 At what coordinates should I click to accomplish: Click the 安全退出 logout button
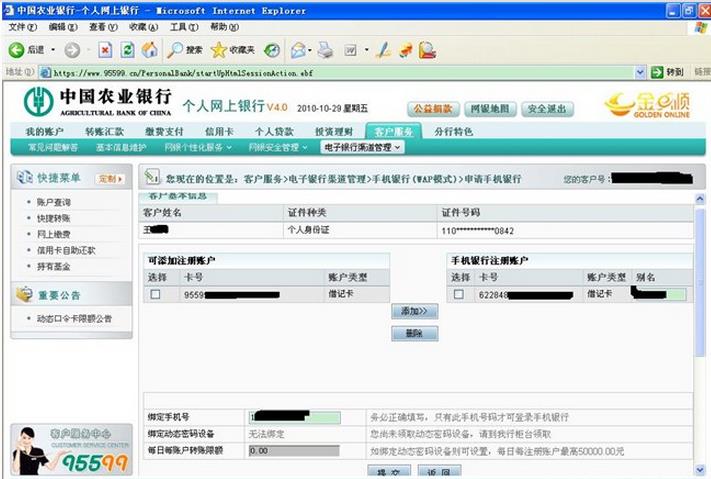coord(547,109)
